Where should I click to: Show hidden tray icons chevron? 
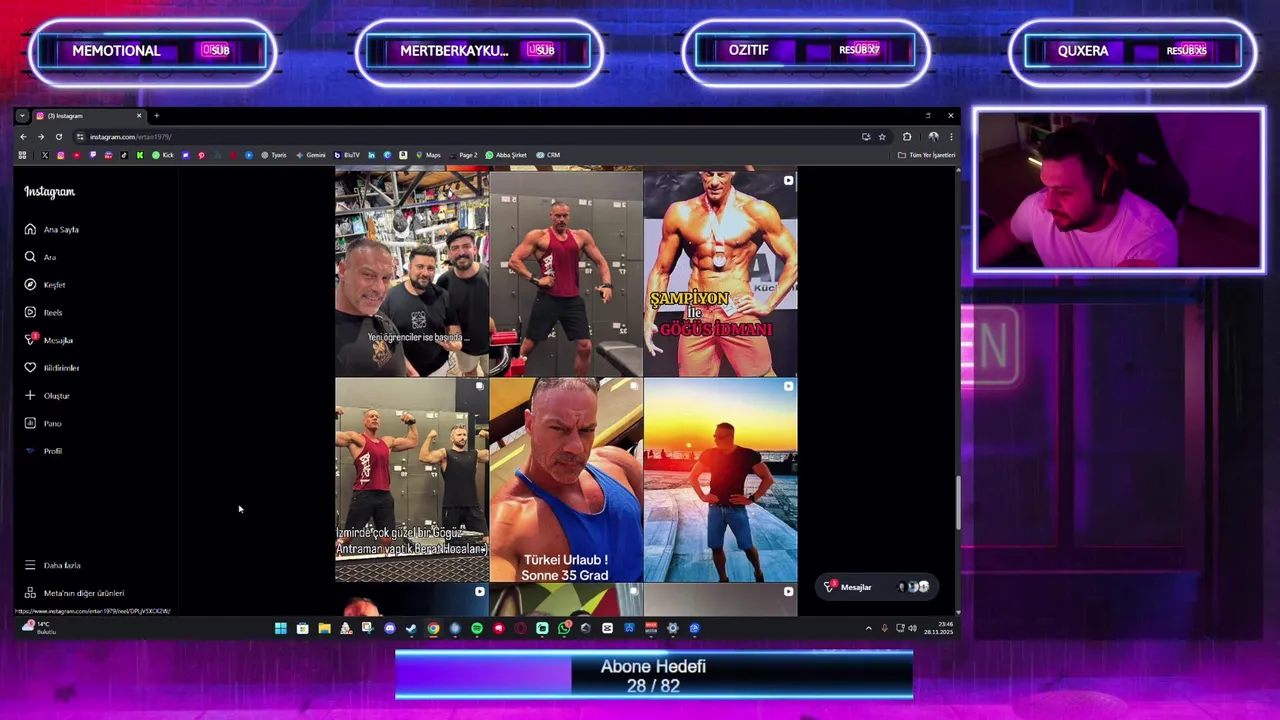click(x=868, y=628)
